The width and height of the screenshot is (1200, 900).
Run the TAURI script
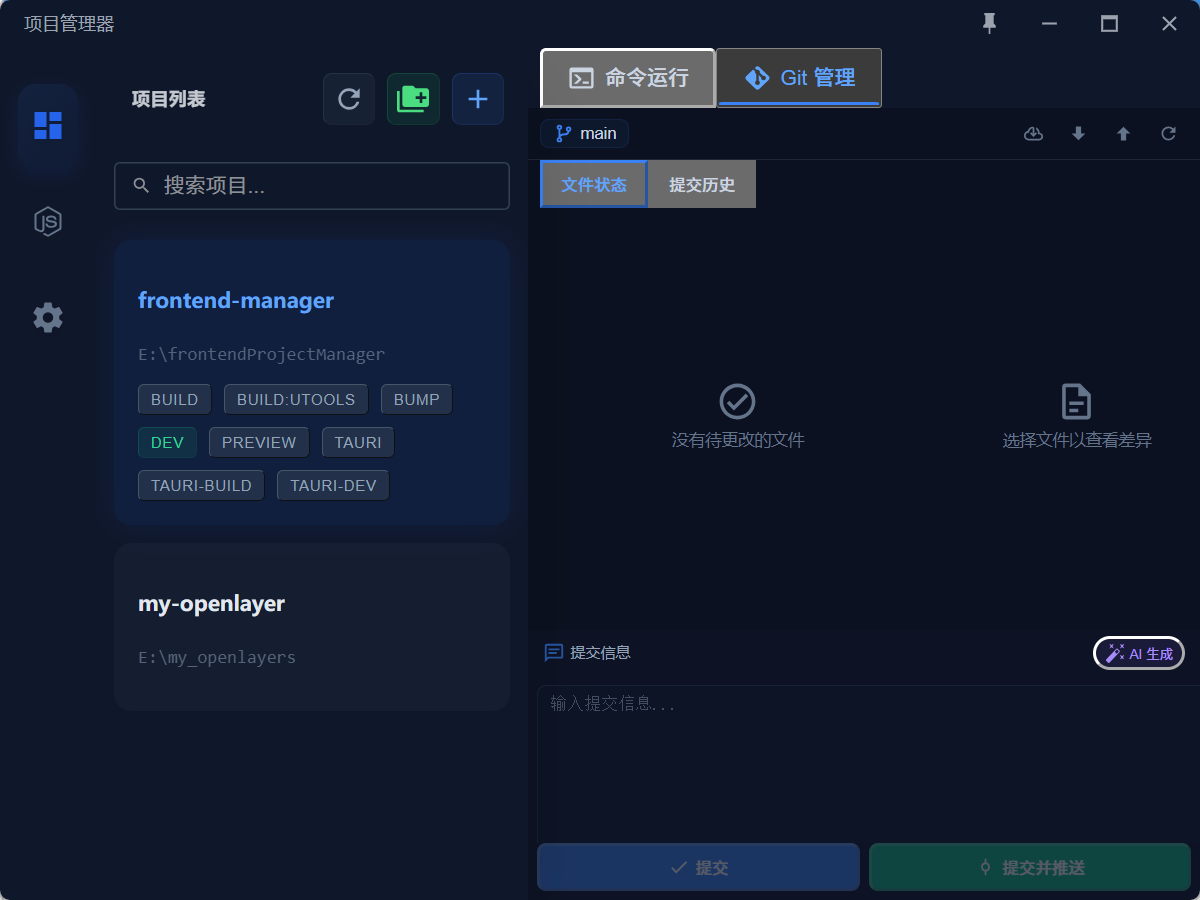(x=358, y=442)
